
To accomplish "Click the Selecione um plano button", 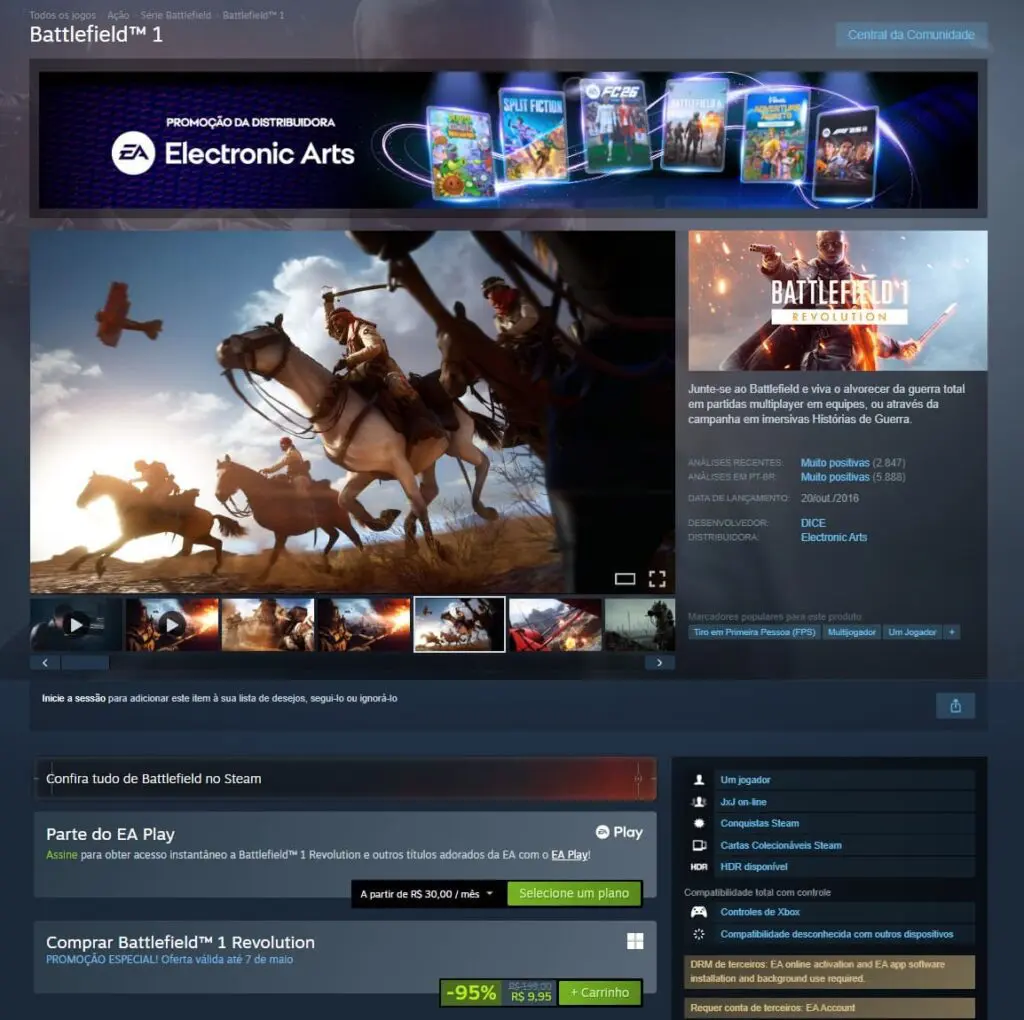I will (x=574, y=893).
